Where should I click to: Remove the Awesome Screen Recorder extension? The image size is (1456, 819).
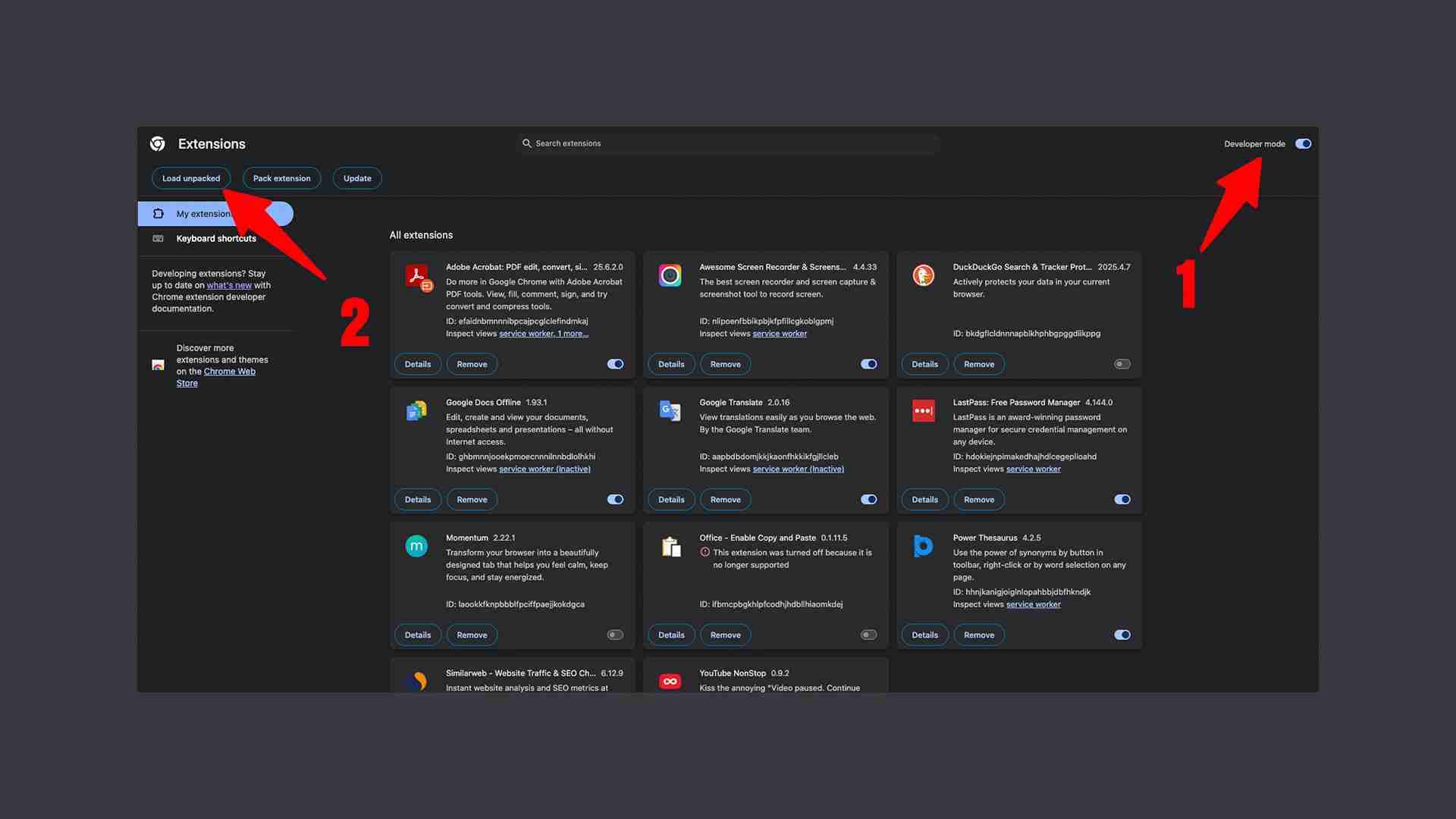(x=726, y=364)
